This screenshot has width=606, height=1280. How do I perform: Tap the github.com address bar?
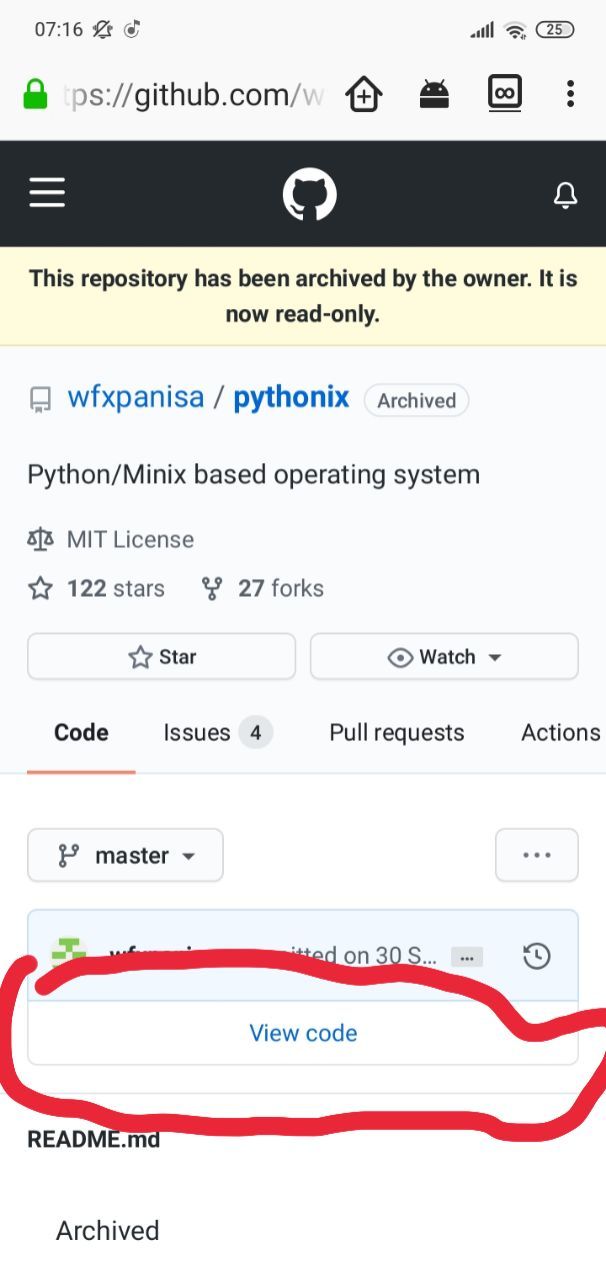[193, 95]
